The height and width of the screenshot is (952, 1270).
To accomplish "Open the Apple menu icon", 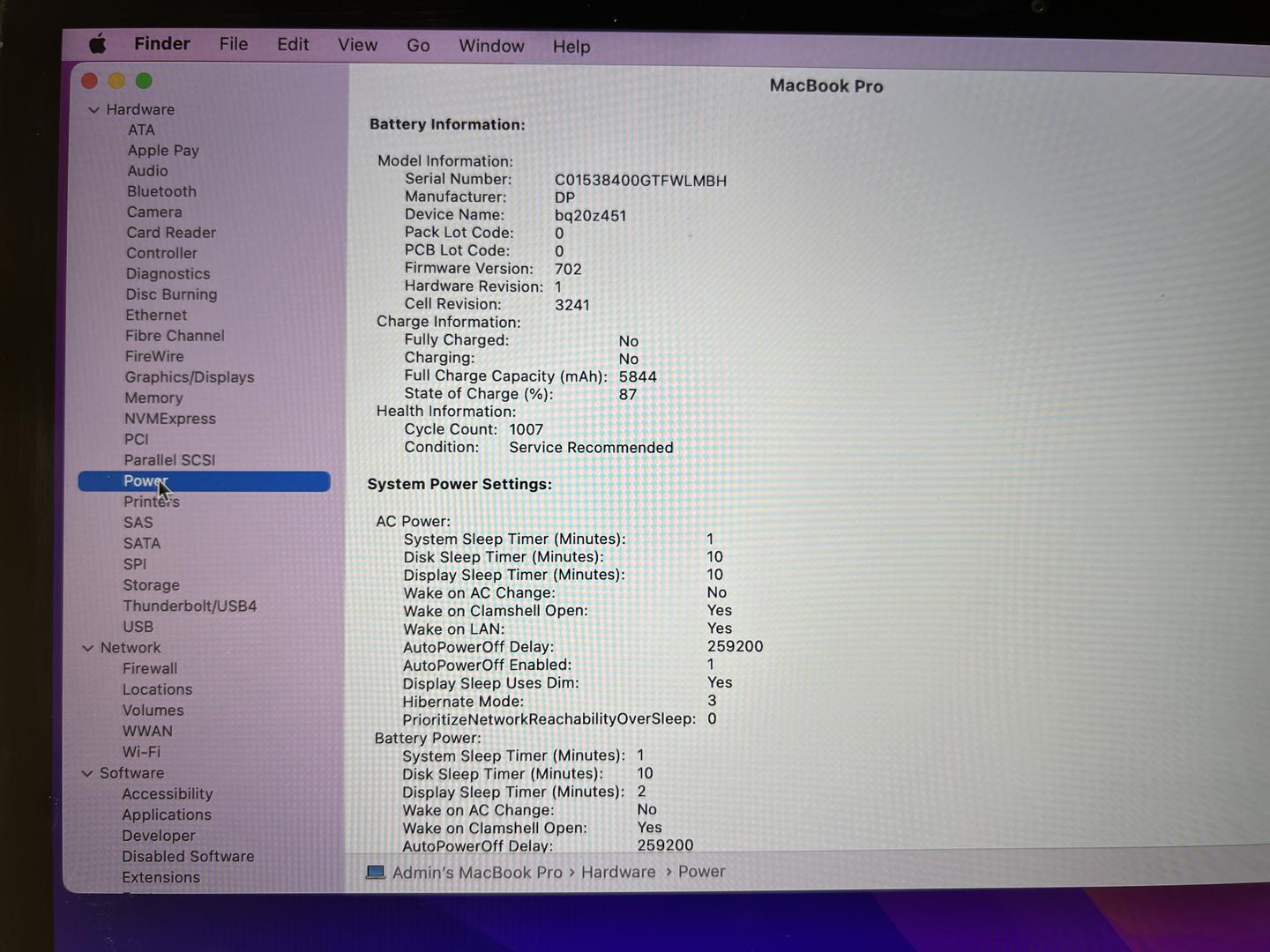I will point(97,43).
